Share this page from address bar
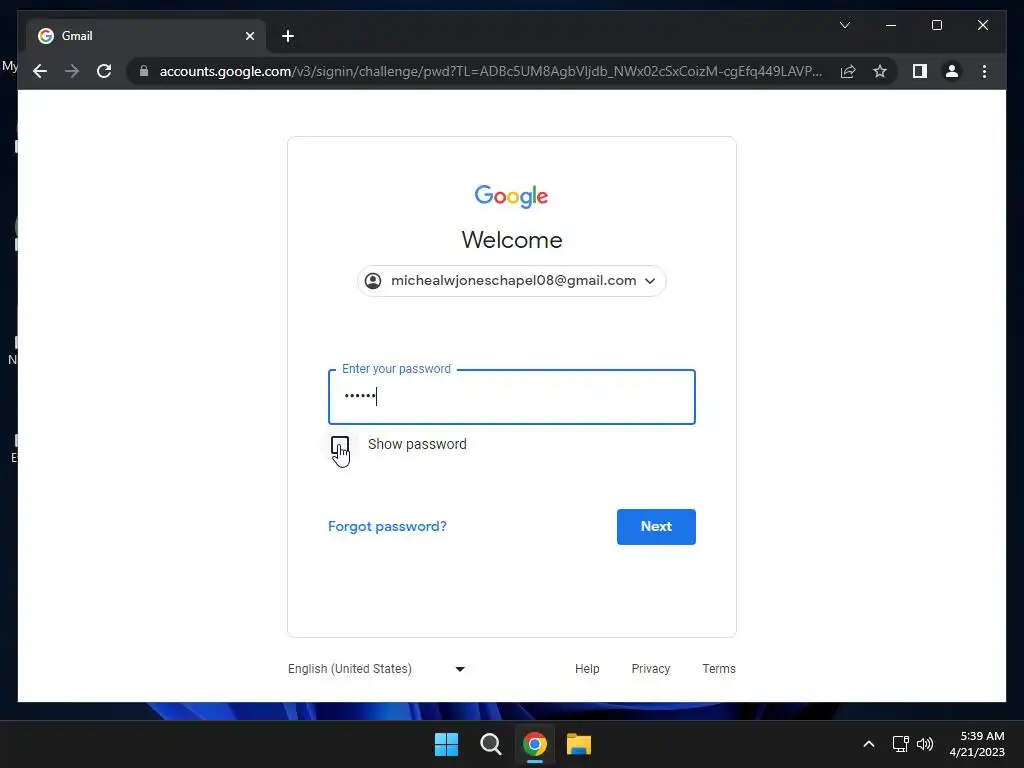The image size is (1024, 768). coord(848,71)
